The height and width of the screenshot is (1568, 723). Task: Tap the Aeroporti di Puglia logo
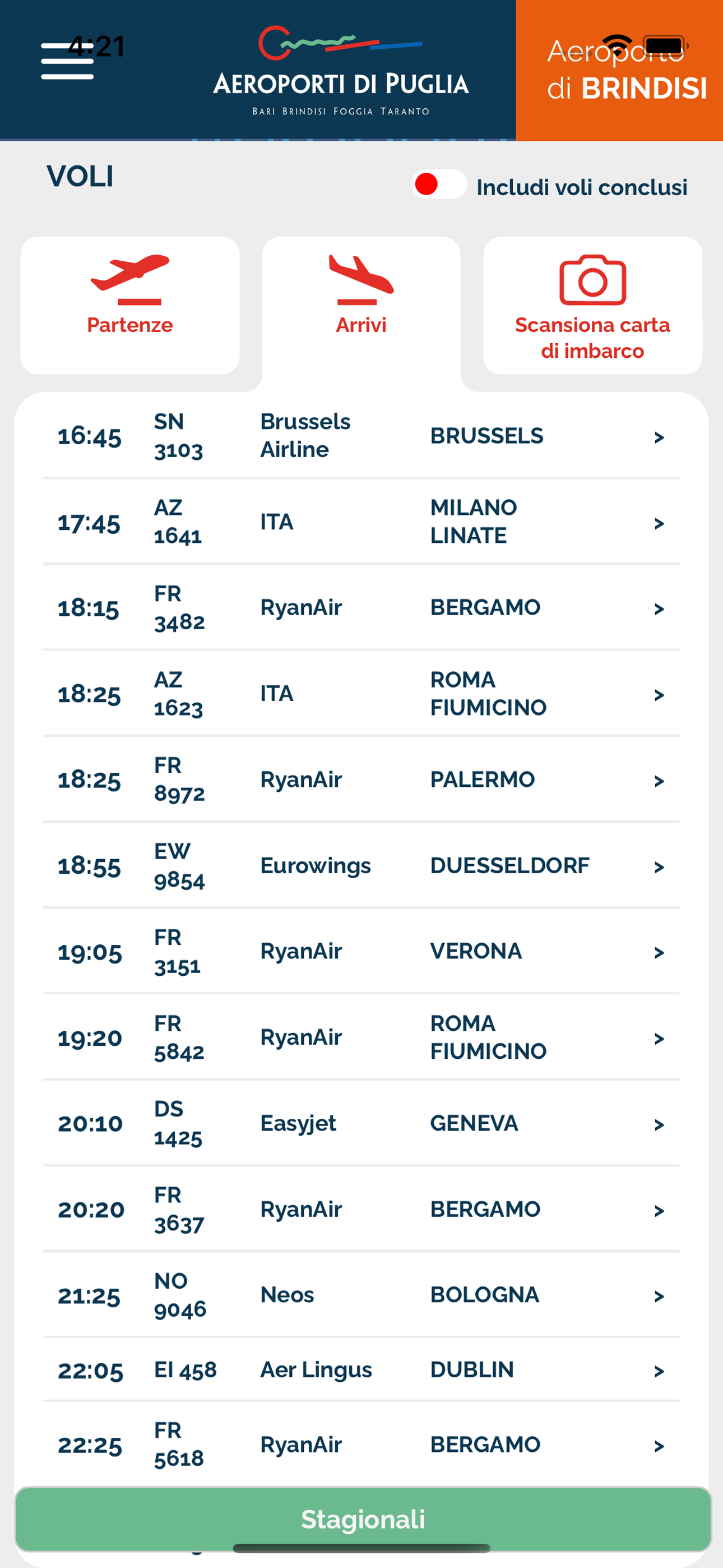tap(341, 70)
